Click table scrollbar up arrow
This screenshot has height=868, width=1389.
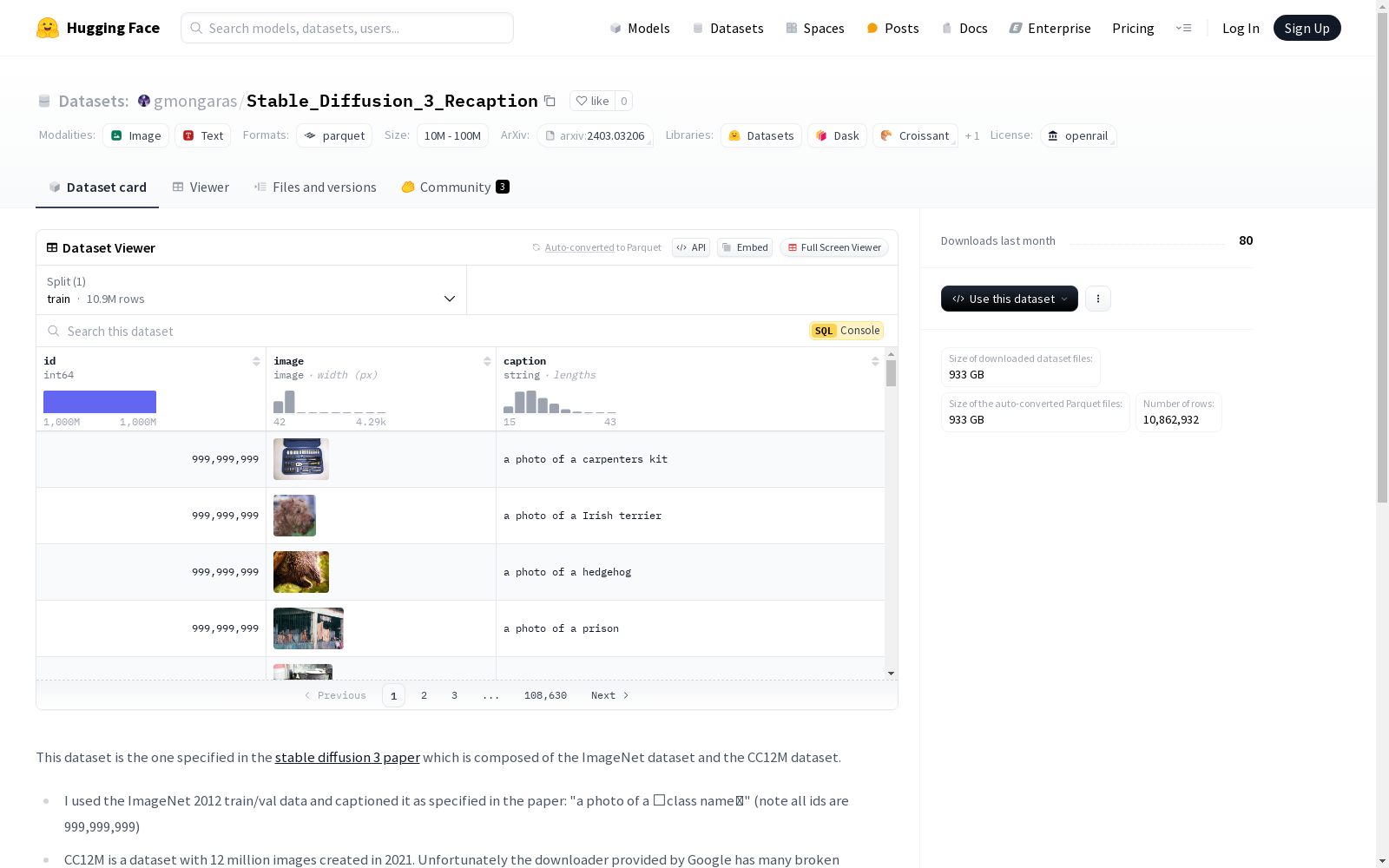(x=891, y=354)
